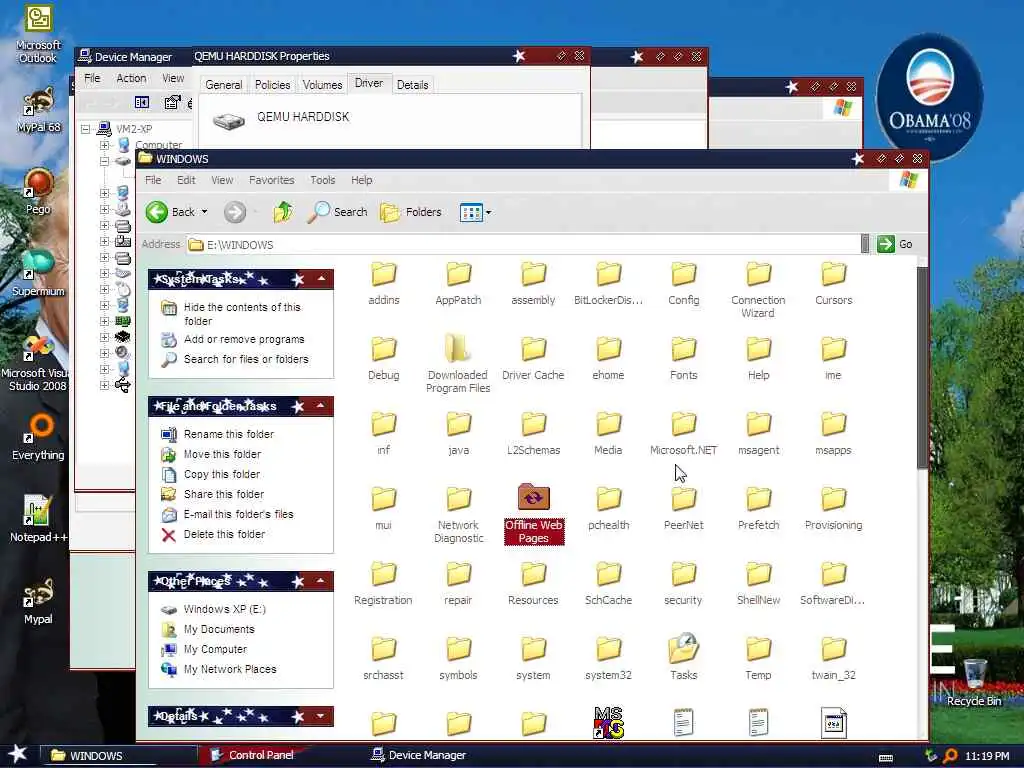
Task: Toggle the Folders pane button
Action: click(411, 212)
